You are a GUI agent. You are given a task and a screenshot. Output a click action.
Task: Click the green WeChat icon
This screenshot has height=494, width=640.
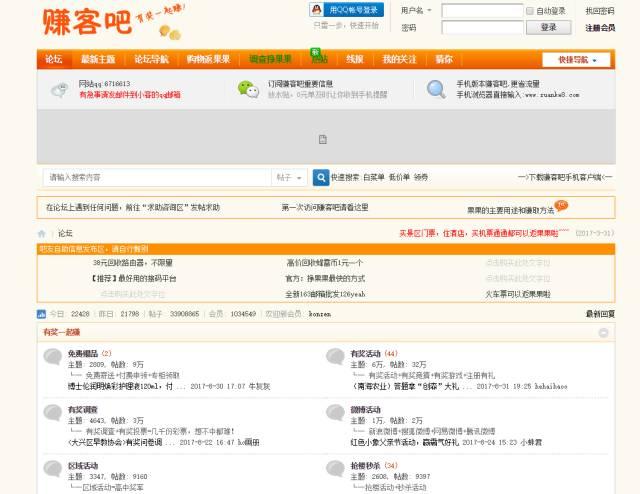click(248, 89)
